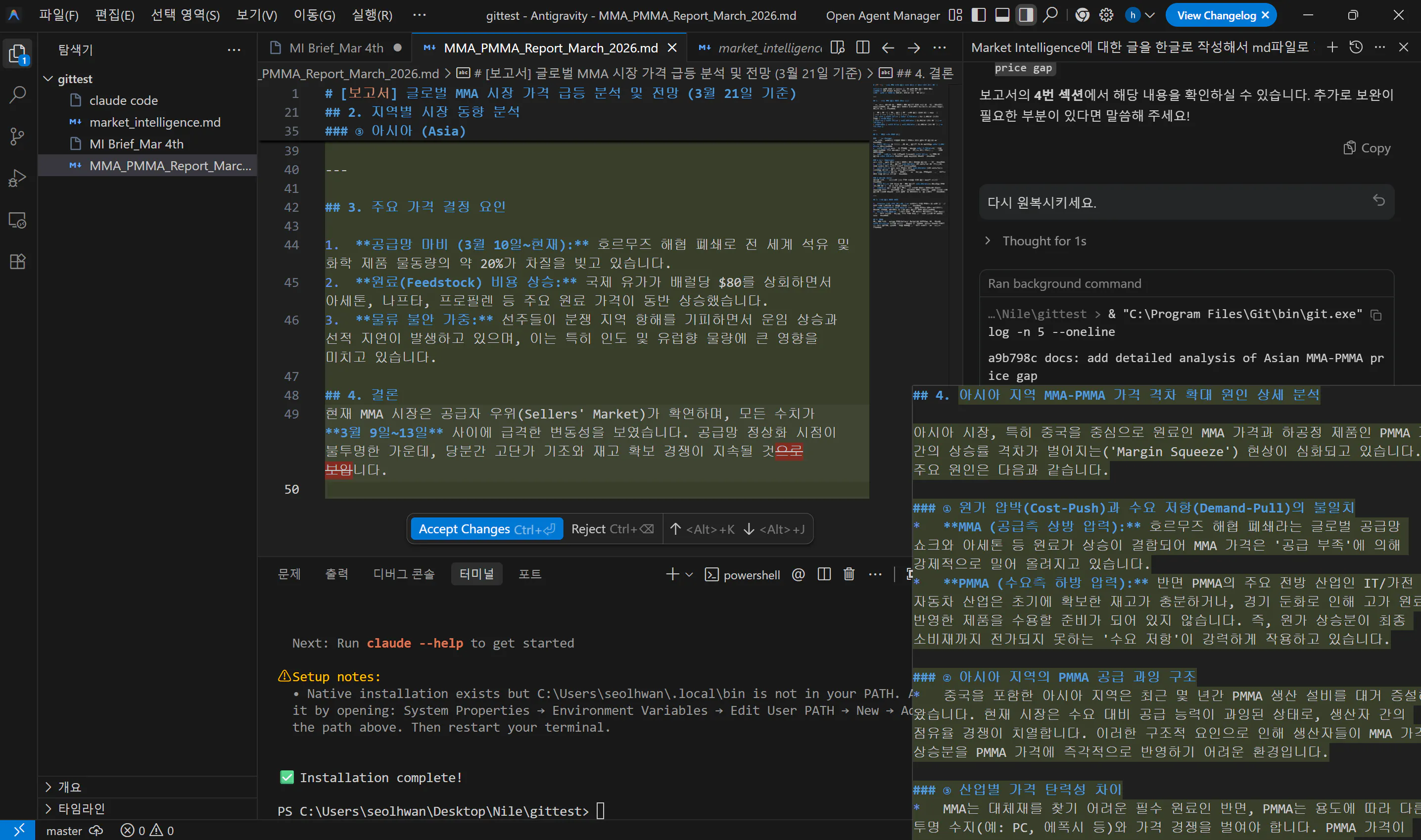
Task: Open Remote Explorer view in activity bar
Action: click(17, 220)
